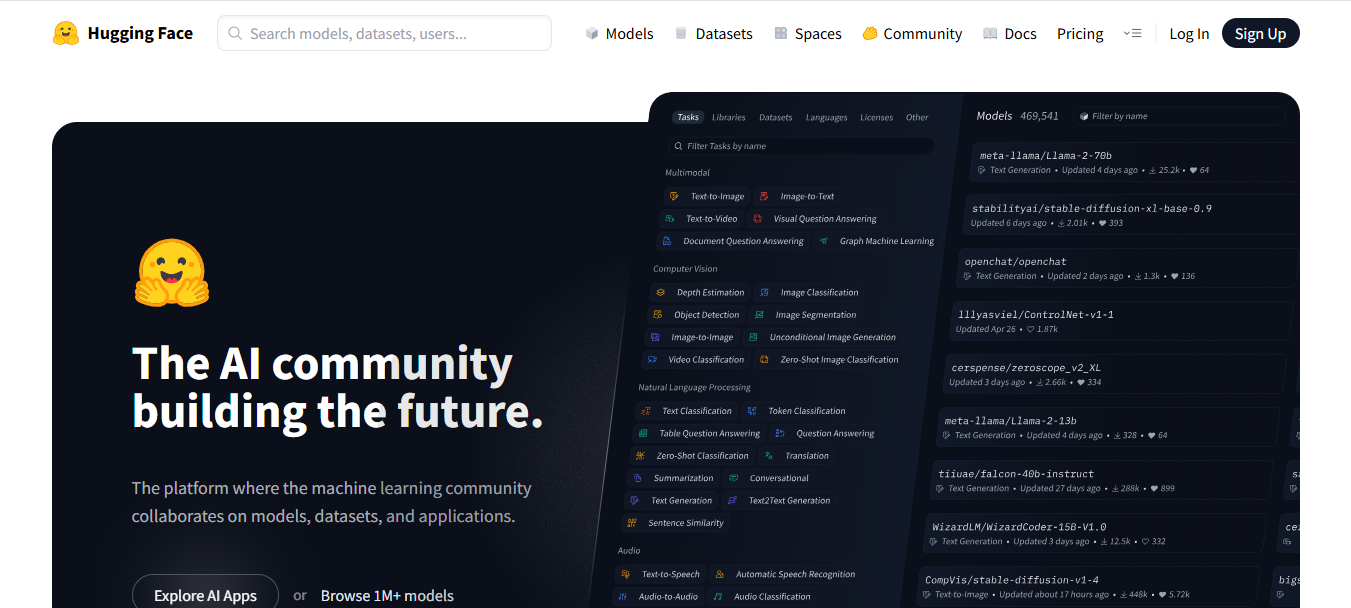Select the Question Answering task tag
The image size is (1351, 608).
(826, 433)
